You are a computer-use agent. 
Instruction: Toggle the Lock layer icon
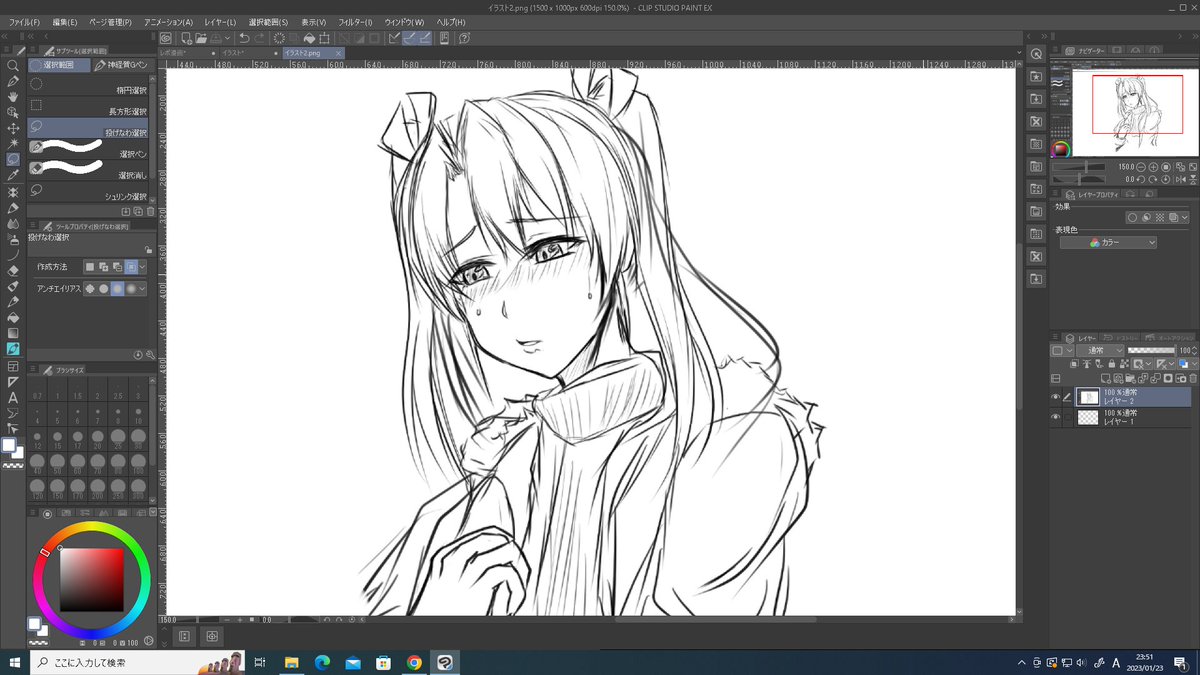pos(1112,364)
